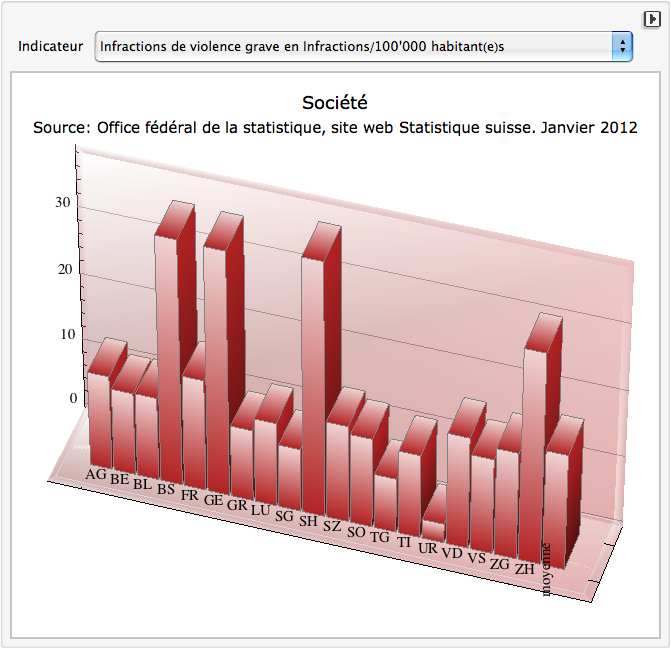Click the FR axis label
The width and height of the screenshot is (671, 649).
click(x=190, y=495)
